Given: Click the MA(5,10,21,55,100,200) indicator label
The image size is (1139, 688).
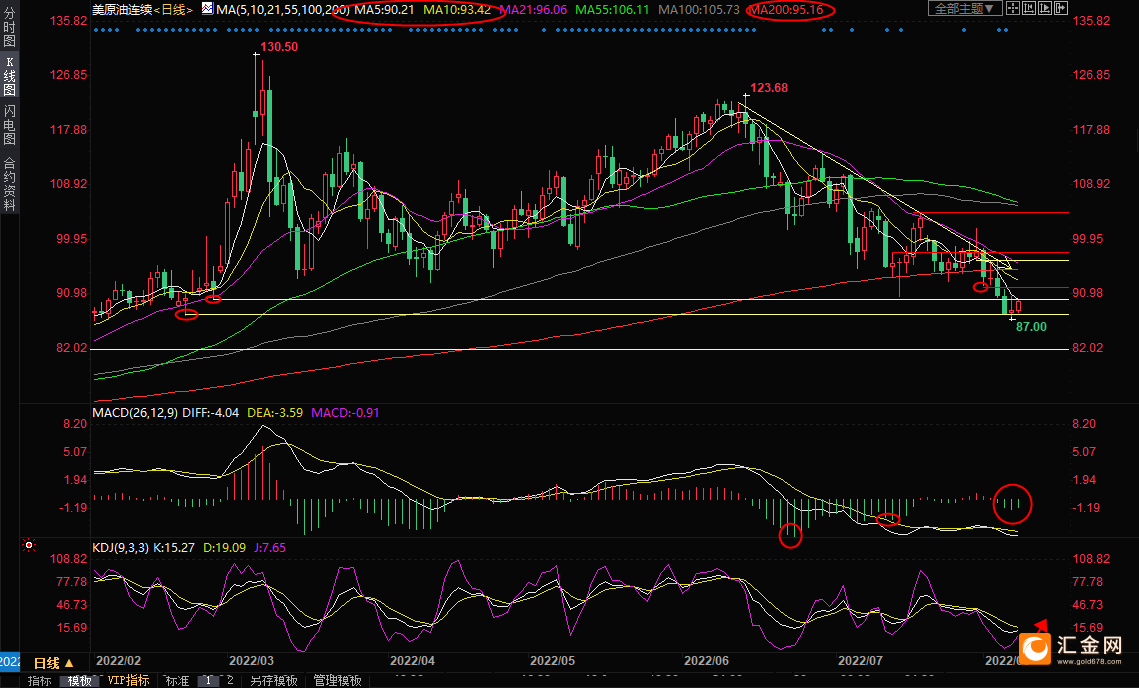Looking at the screenshot, I should tap(283, 9).
